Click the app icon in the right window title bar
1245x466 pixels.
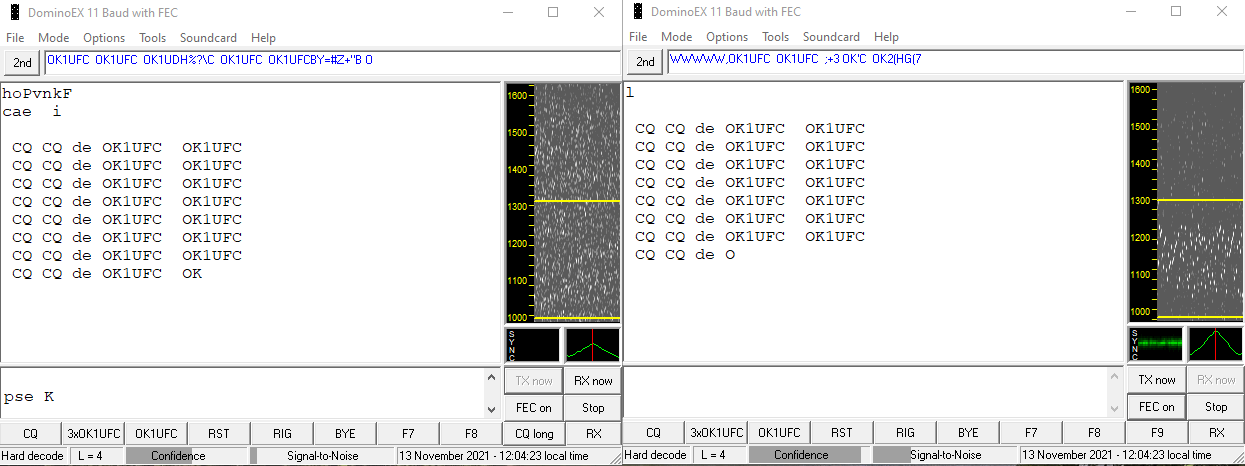click(x=636, y=12)
